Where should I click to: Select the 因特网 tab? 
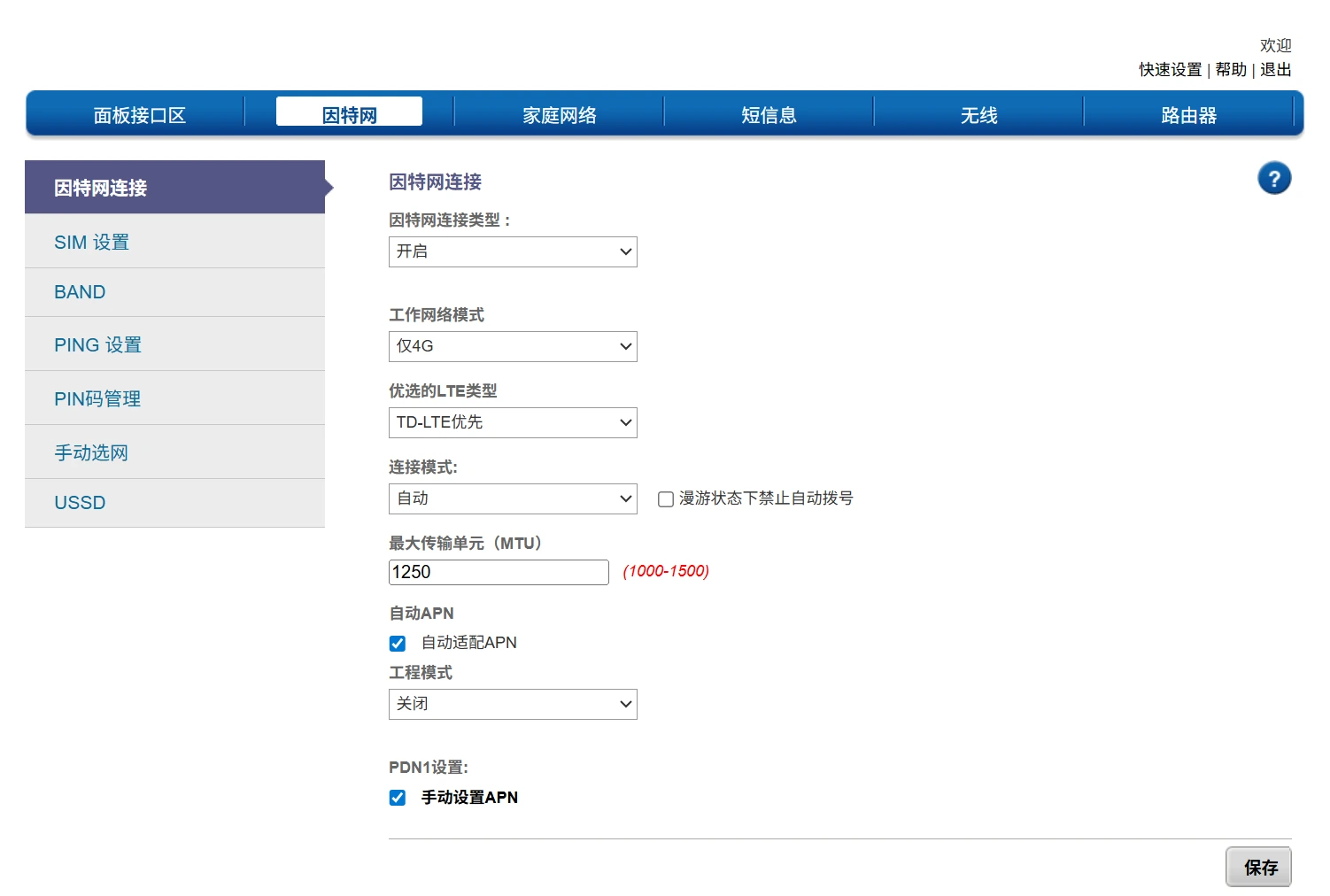(x=349, y=112)
